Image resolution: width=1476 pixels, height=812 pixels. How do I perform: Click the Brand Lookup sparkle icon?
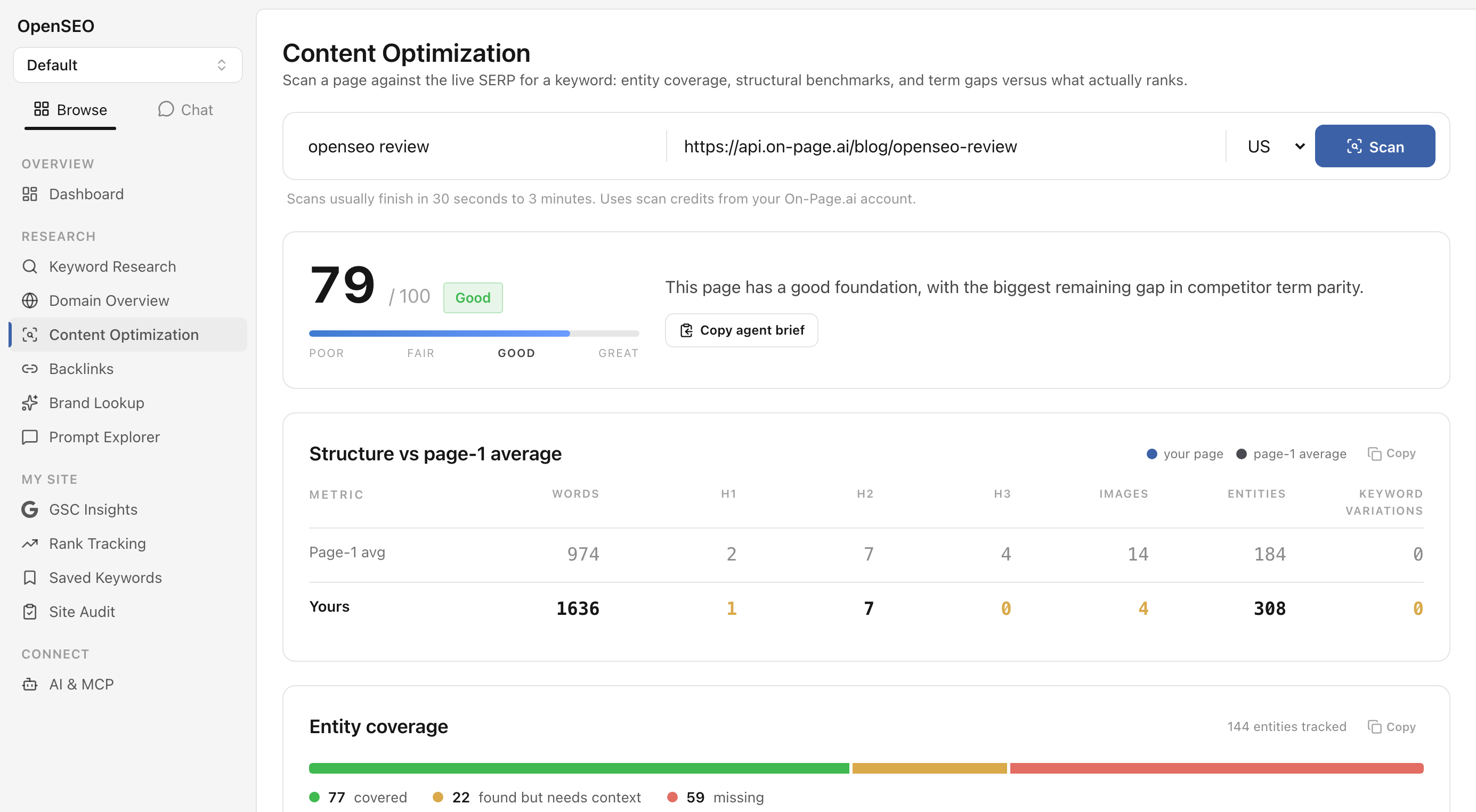[x=30, y=403]
